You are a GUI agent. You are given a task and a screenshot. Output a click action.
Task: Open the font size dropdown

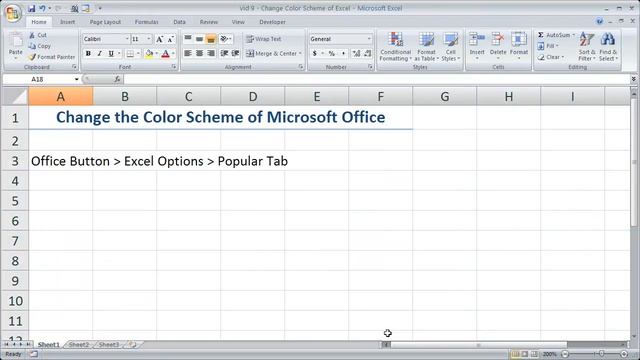149,39
